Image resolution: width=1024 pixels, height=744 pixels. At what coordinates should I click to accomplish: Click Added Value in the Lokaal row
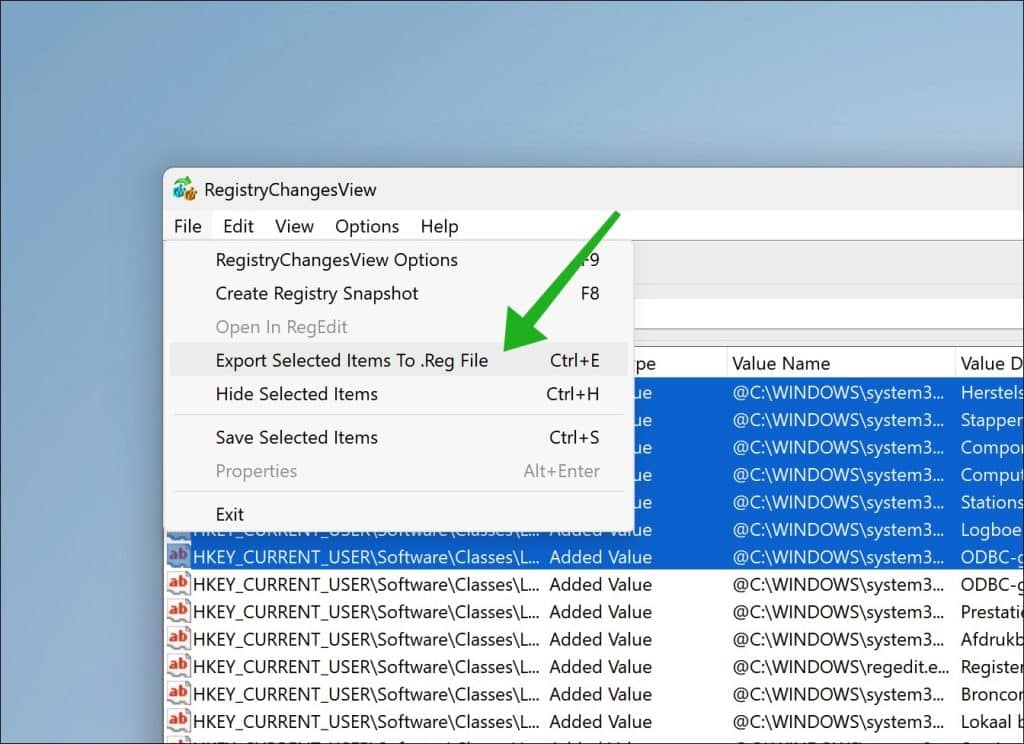pyautogui.click(x=600, y=721)
